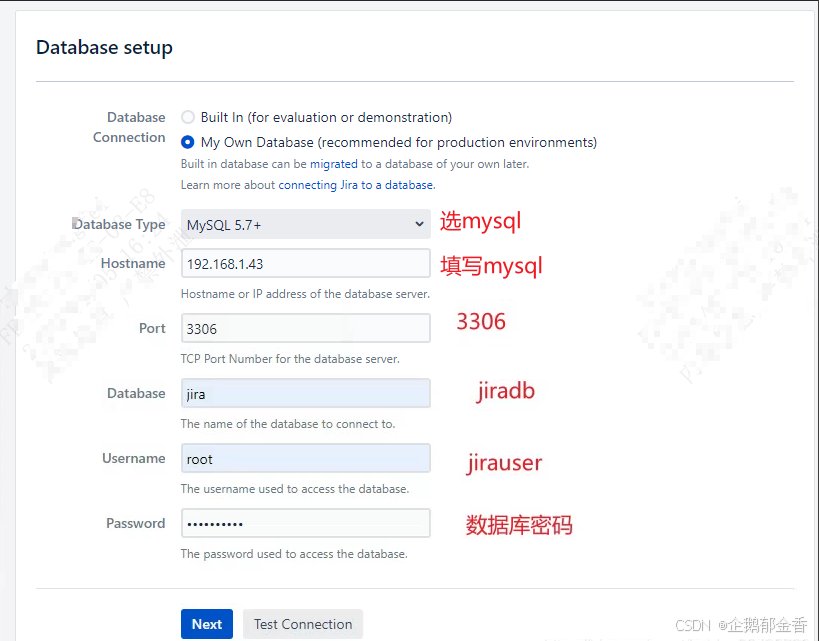Viewport: 819px width, 641px height.
Task: Click 'Hostname or IP address' help text
Action: [x=305, y=294]
